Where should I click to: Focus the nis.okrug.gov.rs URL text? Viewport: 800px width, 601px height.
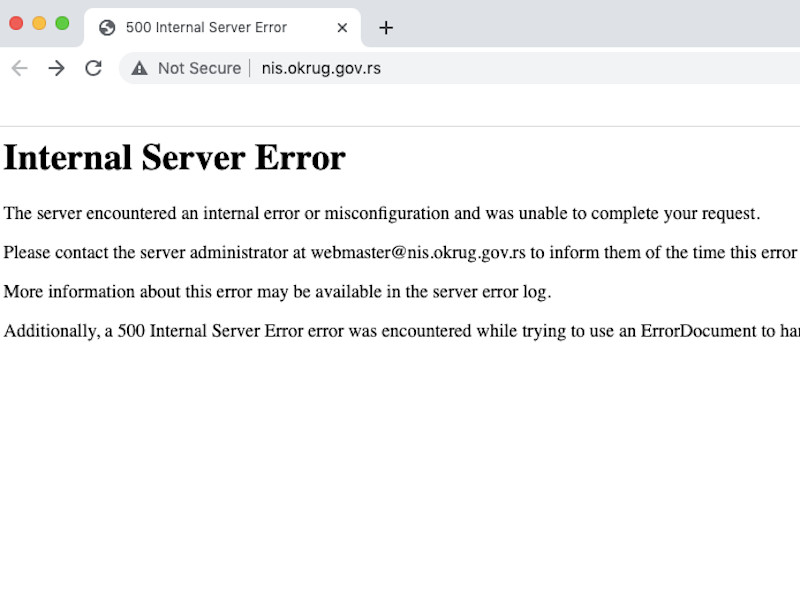point(321,68)
